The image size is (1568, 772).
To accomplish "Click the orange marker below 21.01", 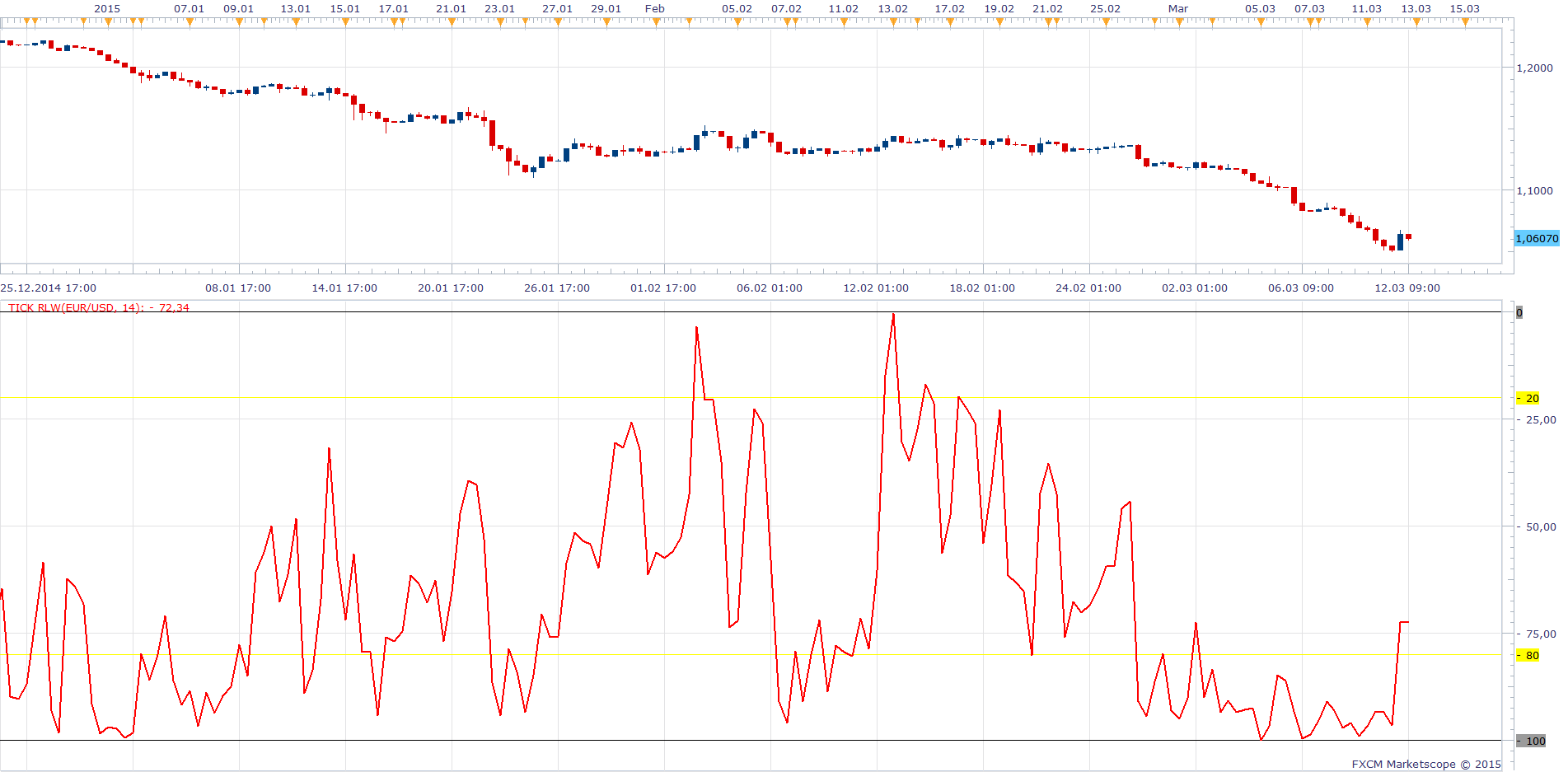I will coord(452,21).
